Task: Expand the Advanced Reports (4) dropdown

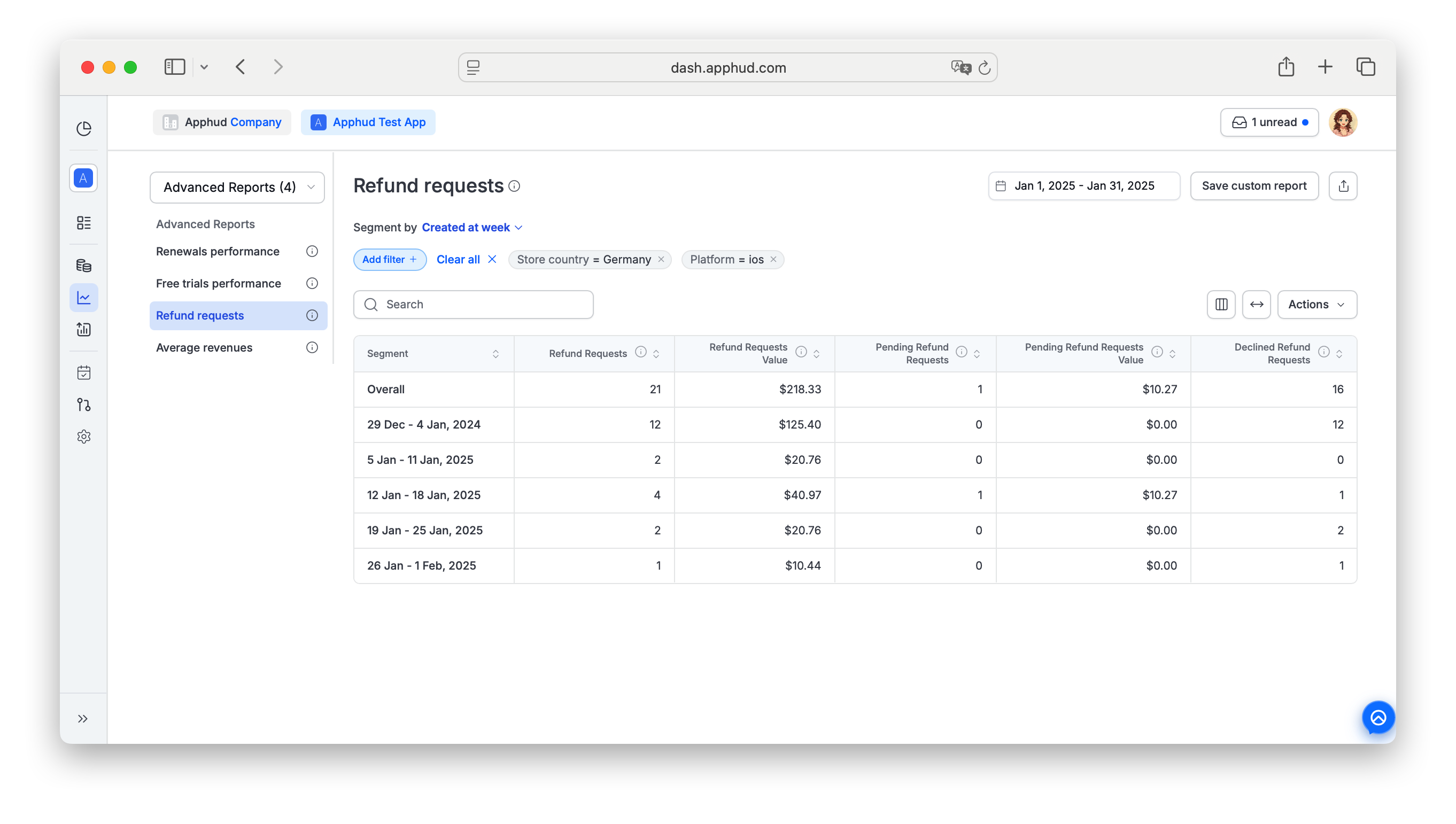Action: coord(237,188)
